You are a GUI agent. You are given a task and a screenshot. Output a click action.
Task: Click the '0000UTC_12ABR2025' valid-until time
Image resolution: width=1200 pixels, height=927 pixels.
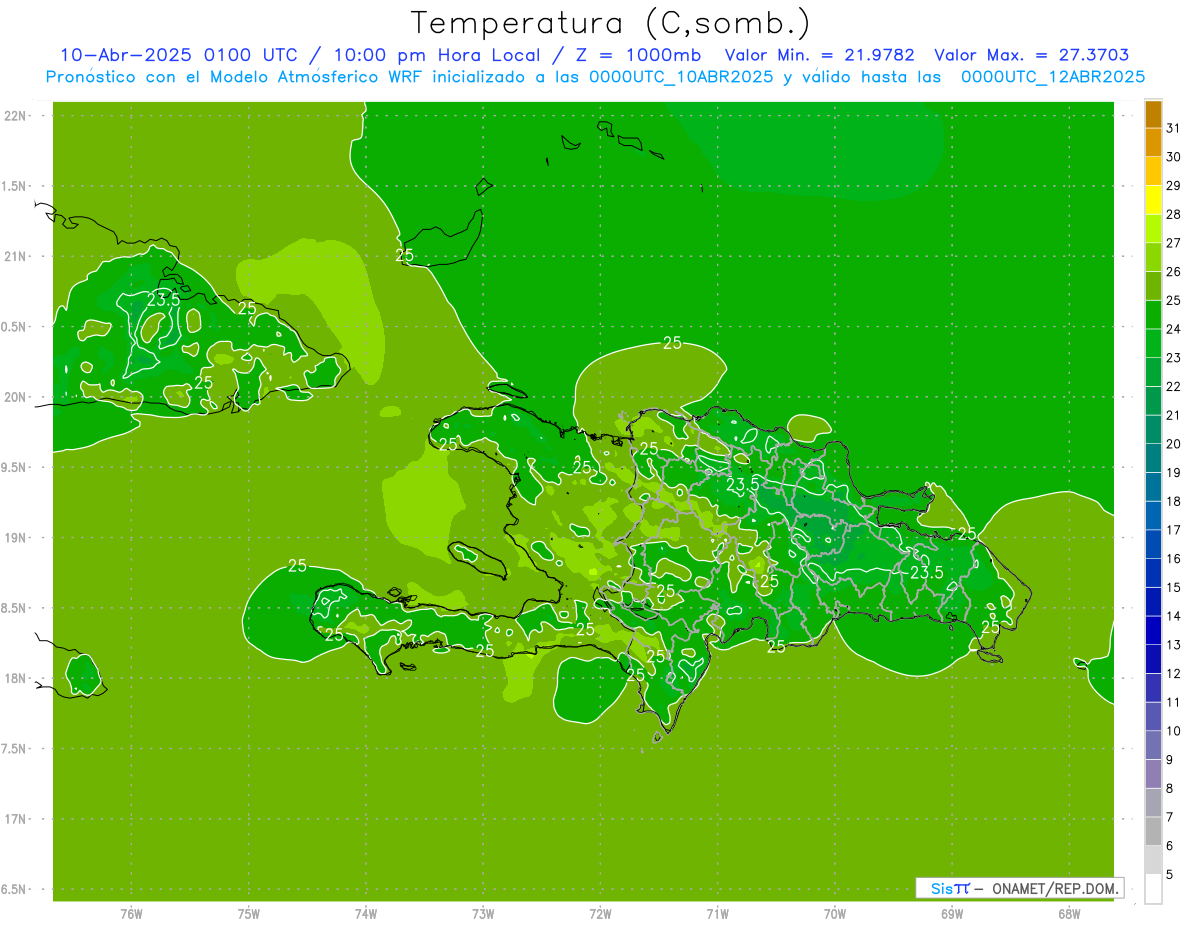(x=1053, y=77)
